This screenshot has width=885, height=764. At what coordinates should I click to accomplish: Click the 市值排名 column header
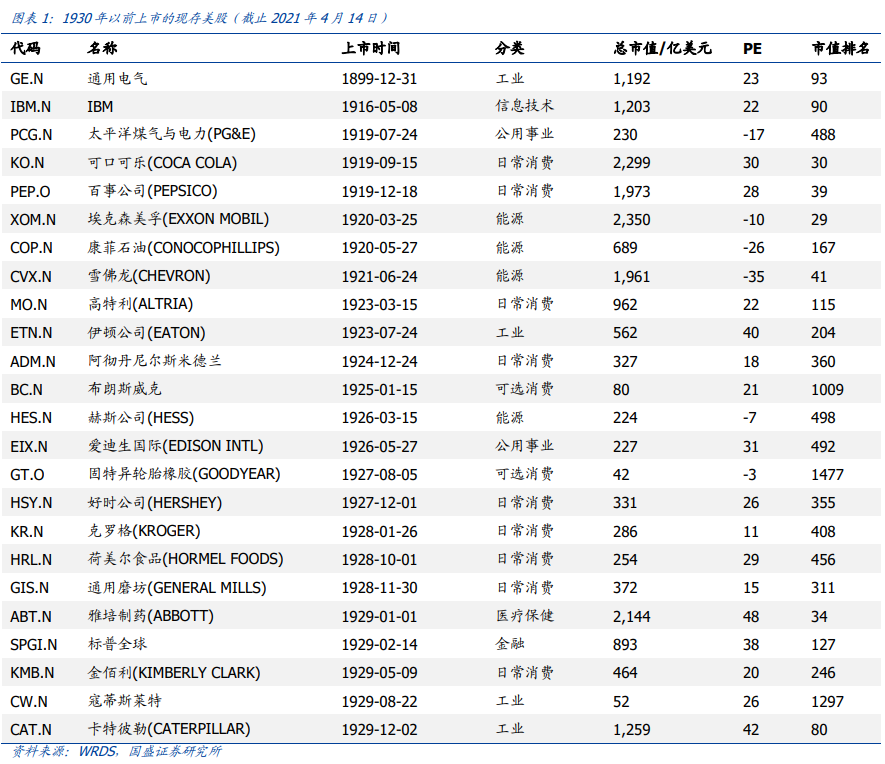[840, 48]
